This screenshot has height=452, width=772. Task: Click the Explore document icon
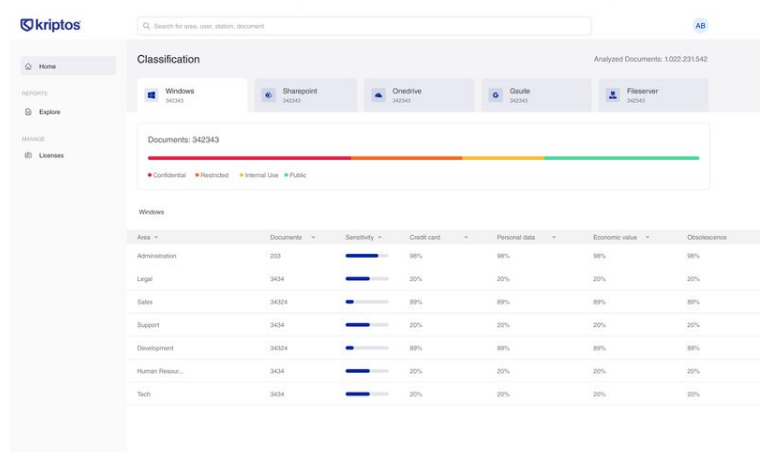[28, 112]
